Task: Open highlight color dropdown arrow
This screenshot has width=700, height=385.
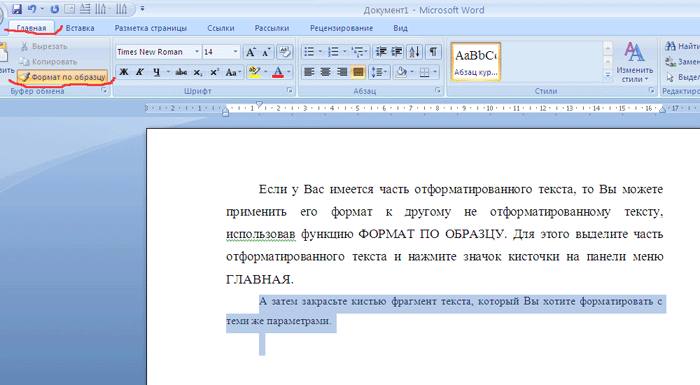Action: 266,72
